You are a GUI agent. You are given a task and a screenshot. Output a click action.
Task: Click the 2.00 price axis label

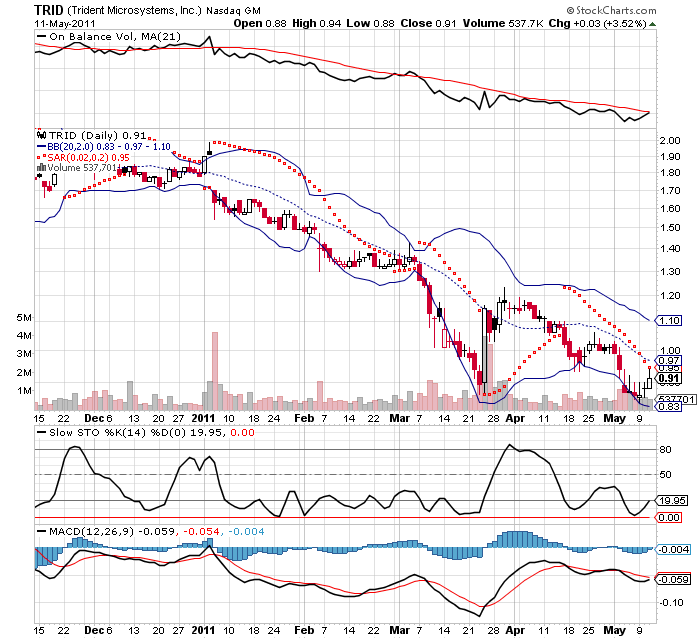[x=670, y=141]
